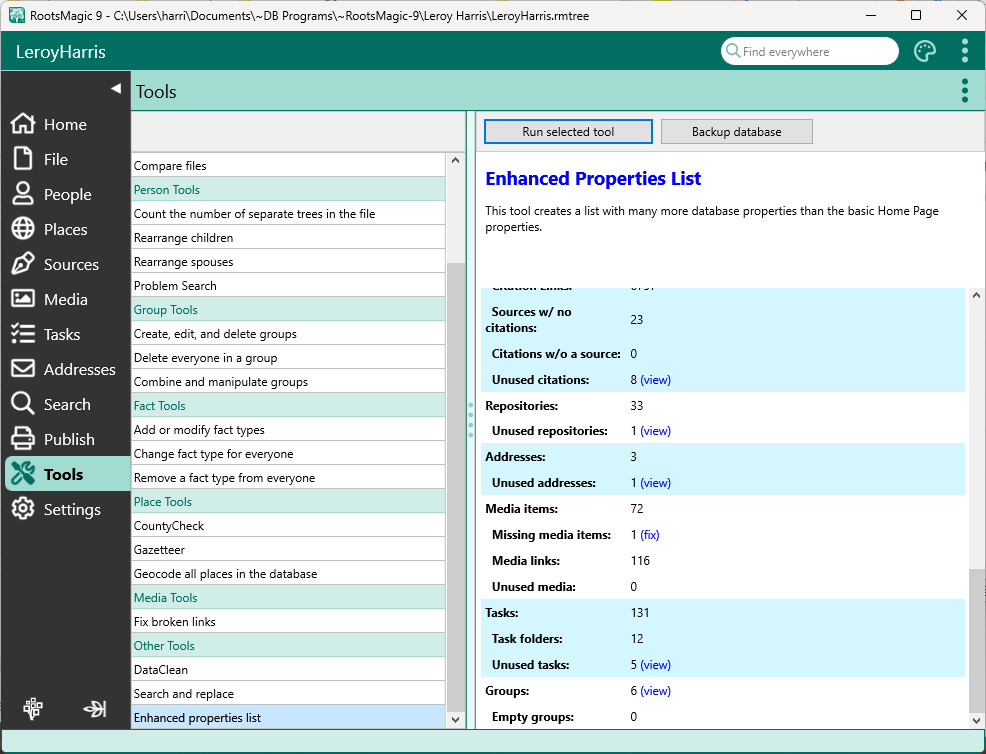Click the Run selected tool button
This screenshot has height=754, width=986.
(x=568, y=132)
